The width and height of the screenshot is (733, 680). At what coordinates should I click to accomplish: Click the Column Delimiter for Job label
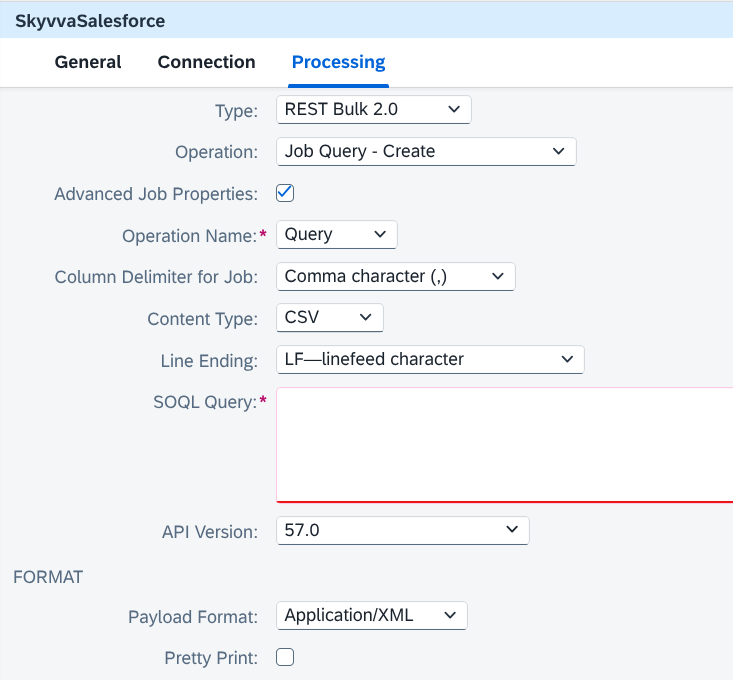(156, 277)
